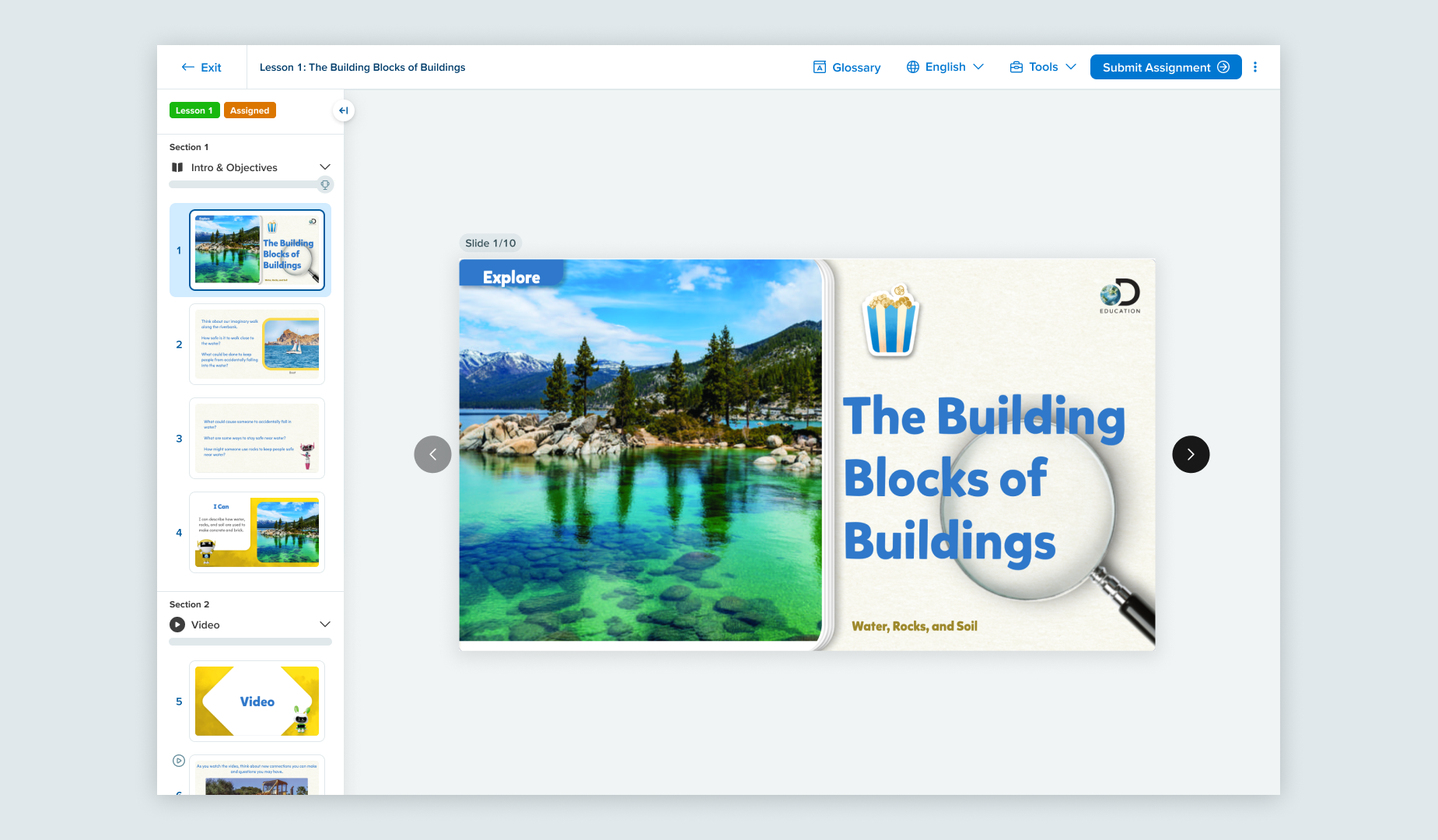Click the lesson title in the header
Viewport: 1438px width, 840px height.
(362, 68)
